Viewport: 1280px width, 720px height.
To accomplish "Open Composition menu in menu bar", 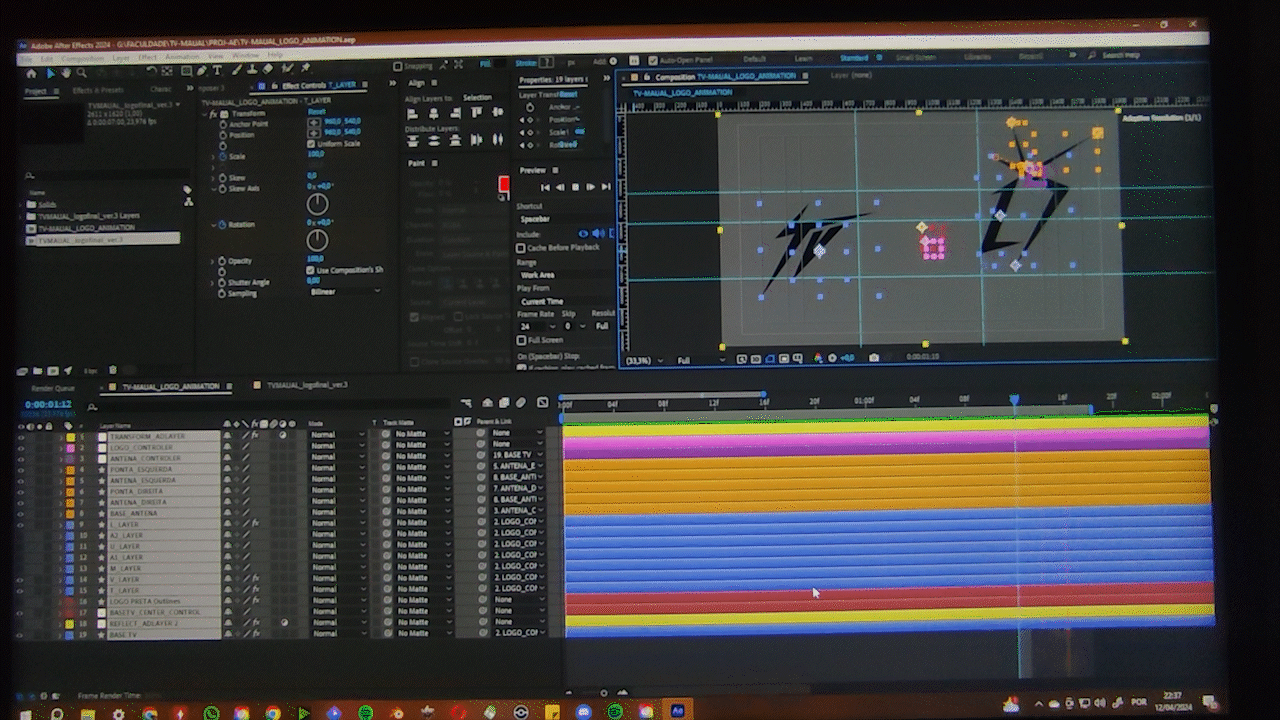I will click(83, 58).
